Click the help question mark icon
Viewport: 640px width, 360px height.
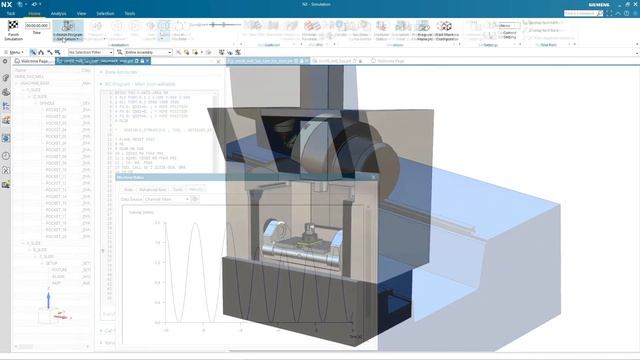[x=627, y=13]
